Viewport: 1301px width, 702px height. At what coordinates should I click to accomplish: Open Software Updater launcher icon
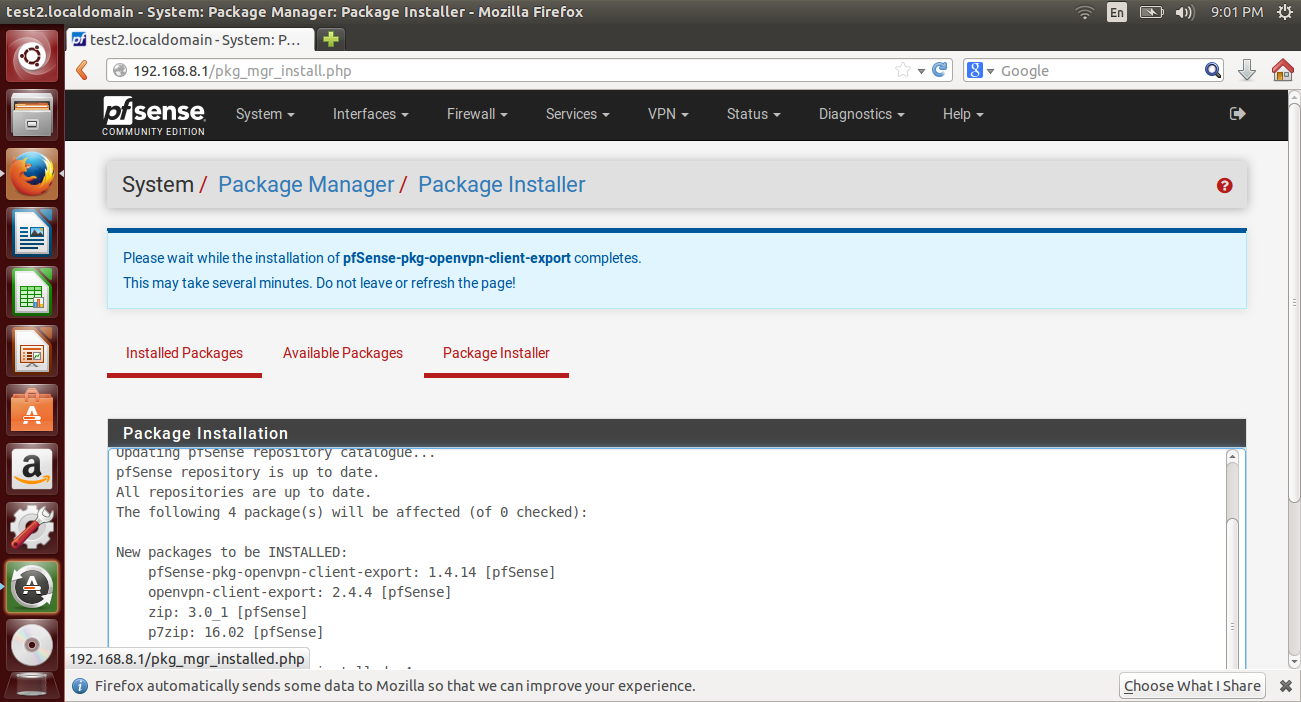point(32,587)
